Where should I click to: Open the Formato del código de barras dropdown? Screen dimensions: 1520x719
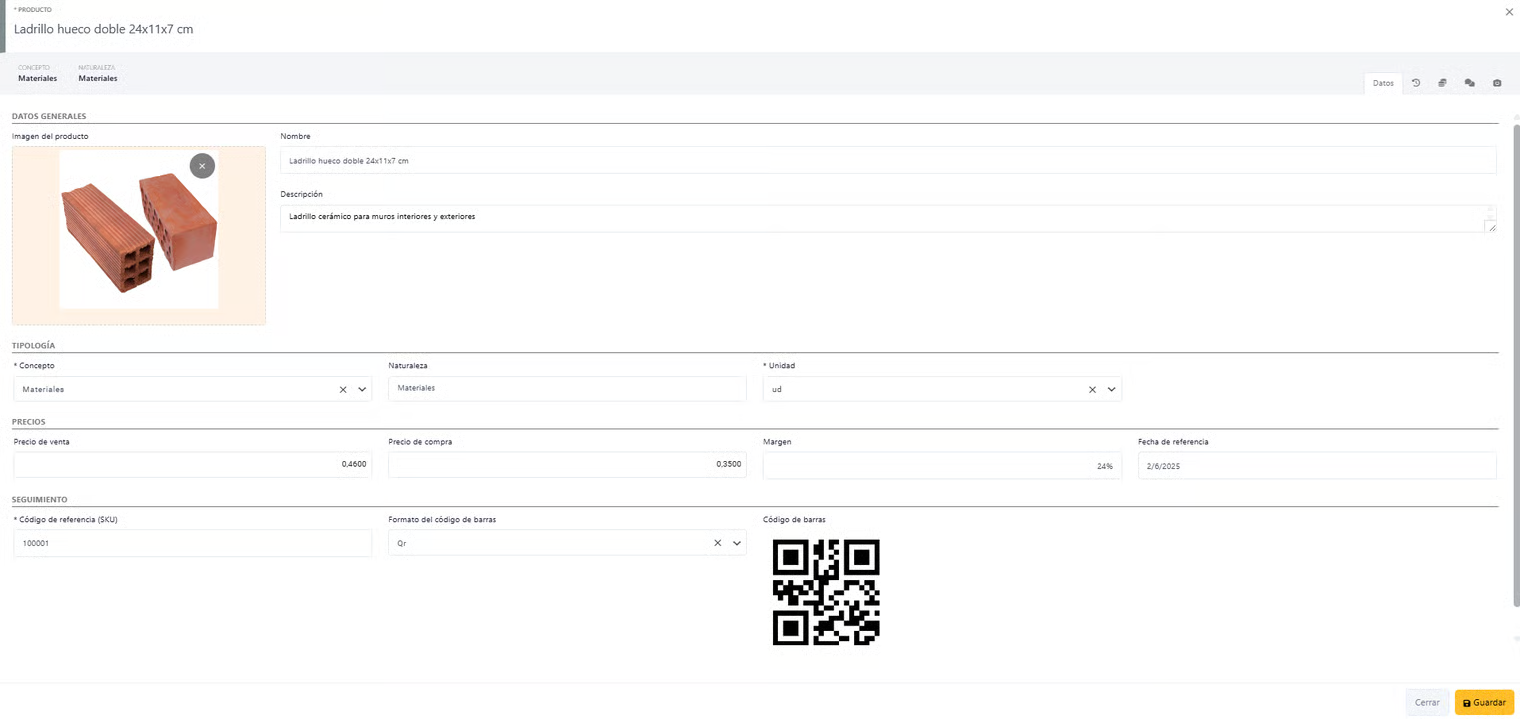click(x=737, y=543)
